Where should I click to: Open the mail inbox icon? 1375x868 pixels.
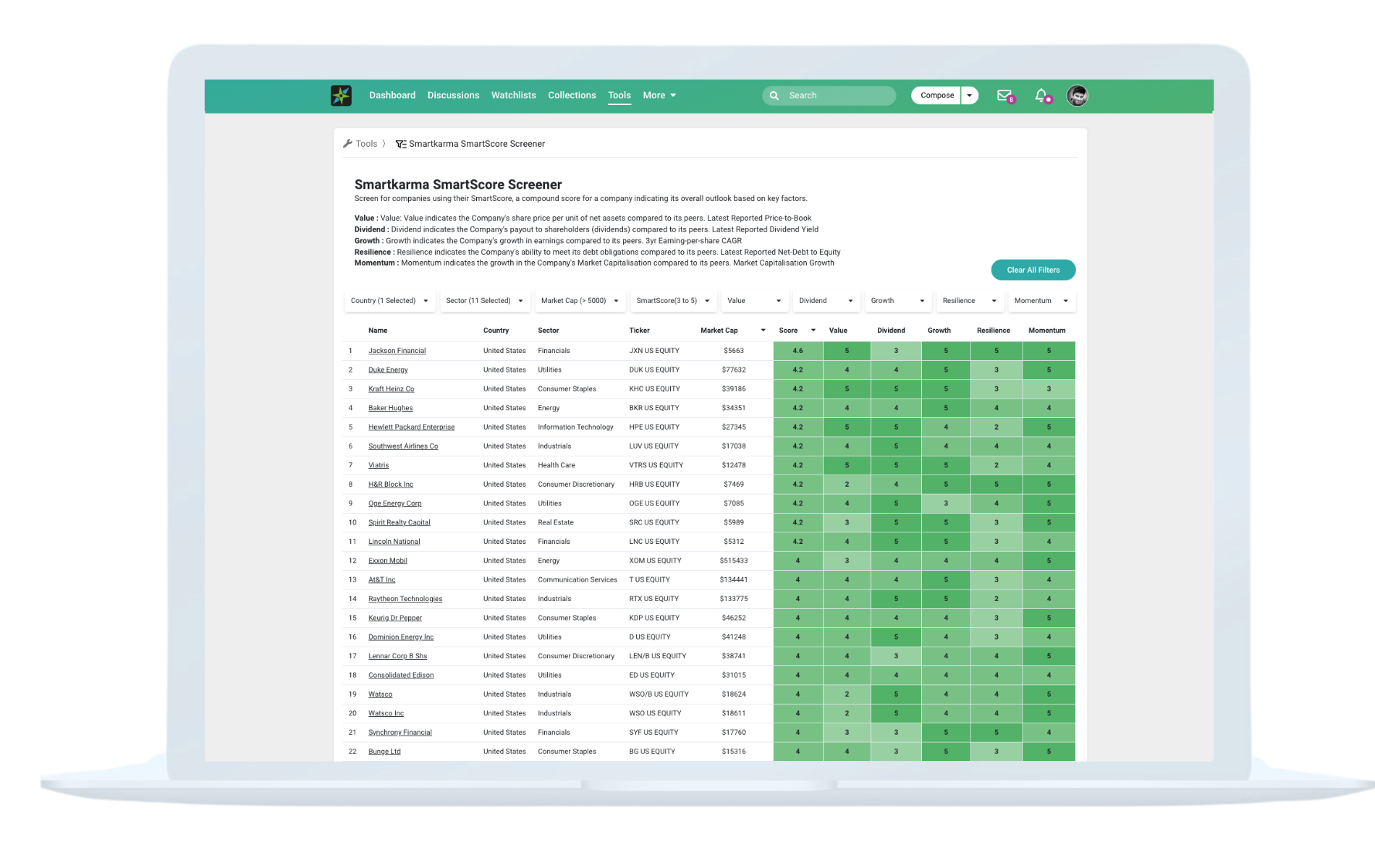point(1004,95)
